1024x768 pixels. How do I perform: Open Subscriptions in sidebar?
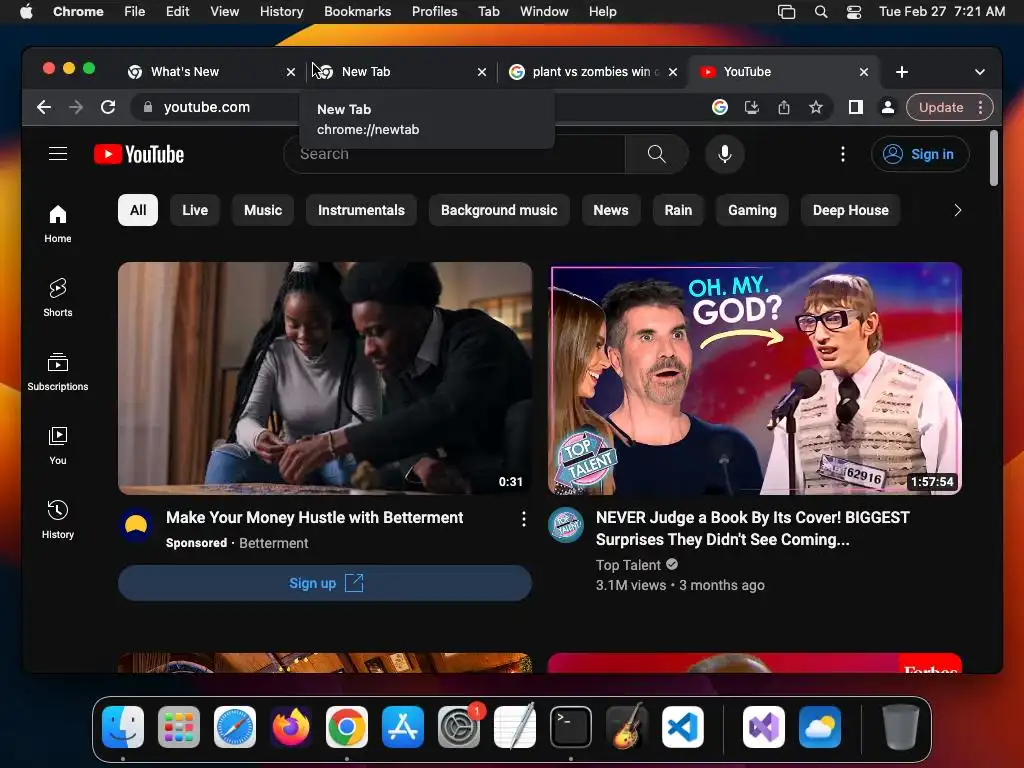[x=57, y=372]
